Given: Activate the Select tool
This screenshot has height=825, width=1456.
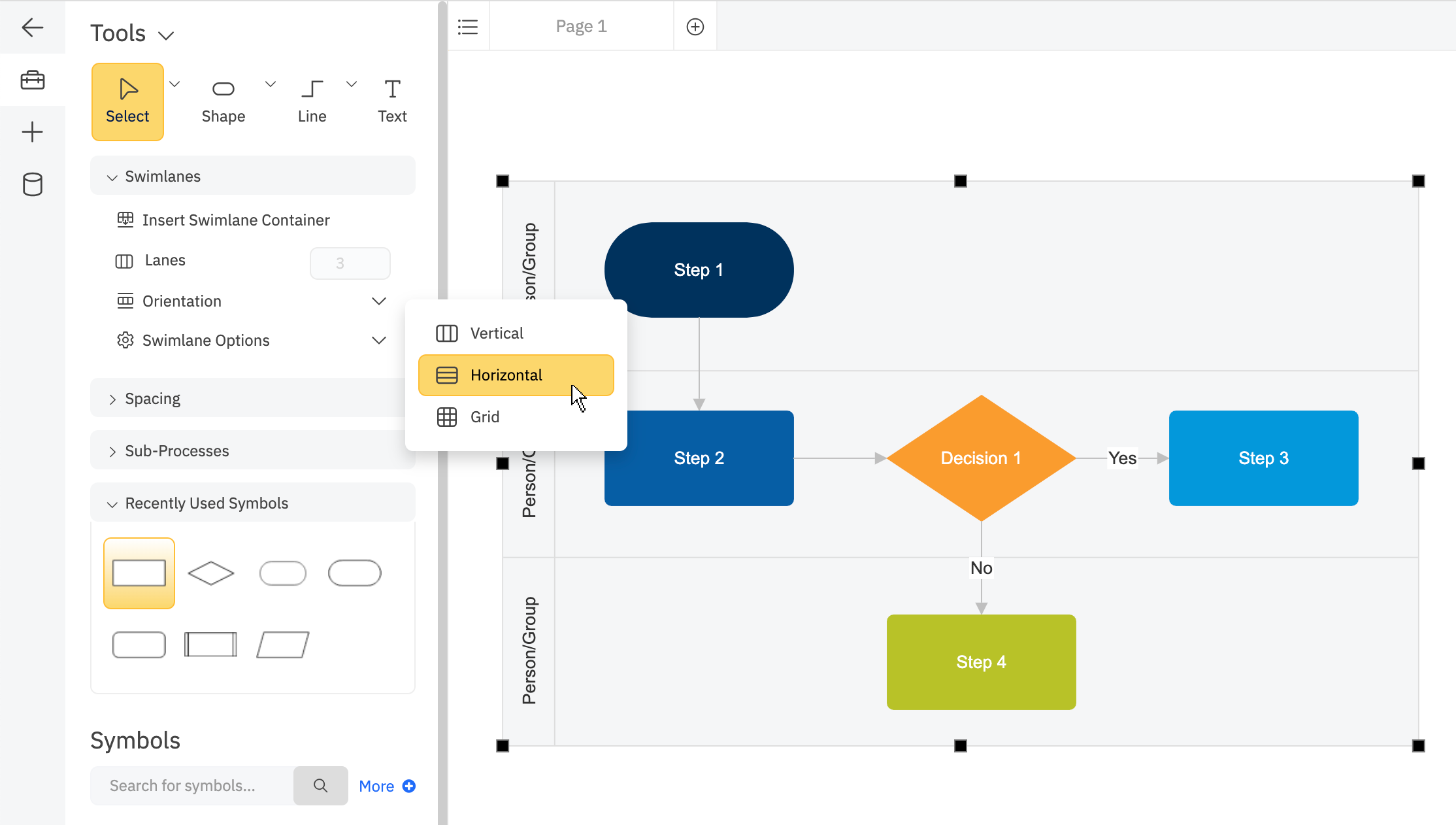Looking at the screenshot, I should [x=127, y=101].
